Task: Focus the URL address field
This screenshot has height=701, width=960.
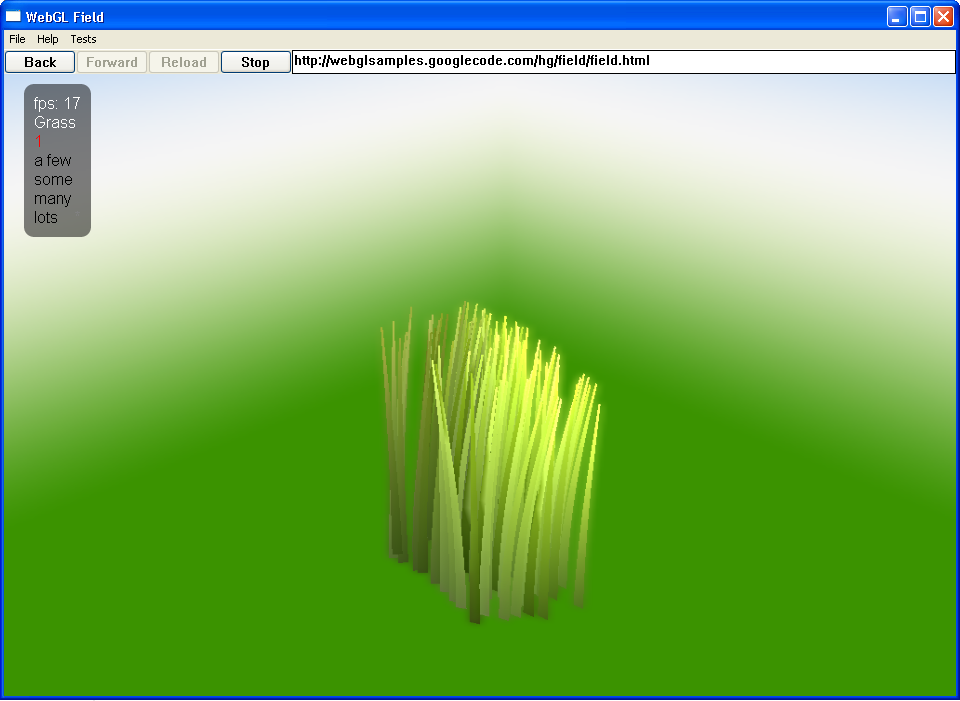Action: 622,61
